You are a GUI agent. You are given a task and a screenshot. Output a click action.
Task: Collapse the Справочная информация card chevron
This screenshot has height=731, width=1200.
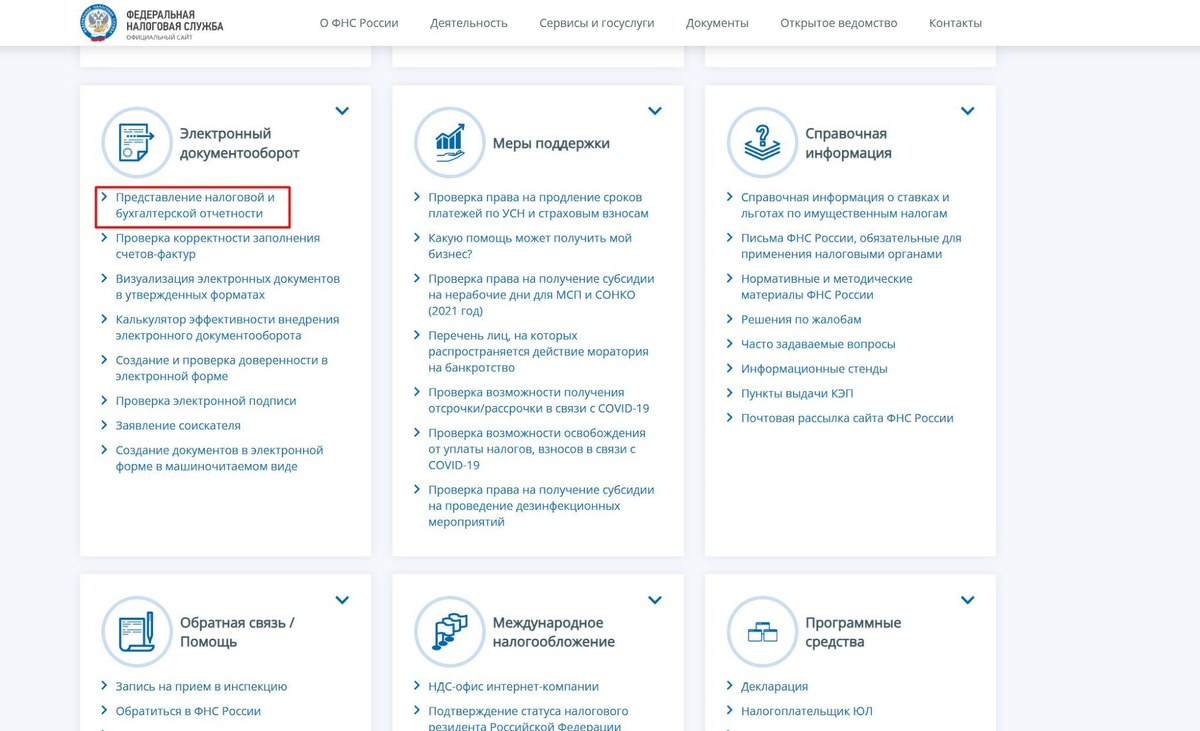click(x=967, y=111)
